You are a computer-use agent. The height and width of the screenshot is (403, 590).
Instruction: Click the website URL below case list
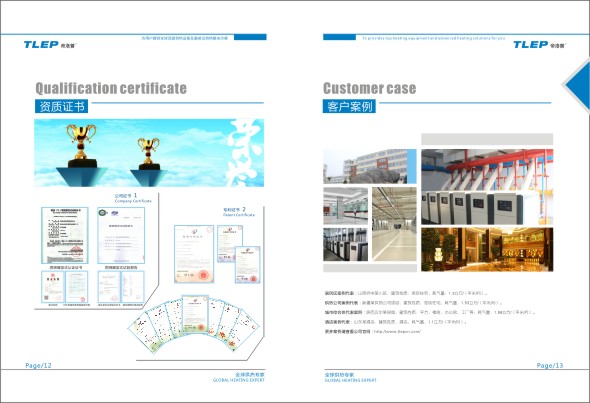(x=396, y=332)
